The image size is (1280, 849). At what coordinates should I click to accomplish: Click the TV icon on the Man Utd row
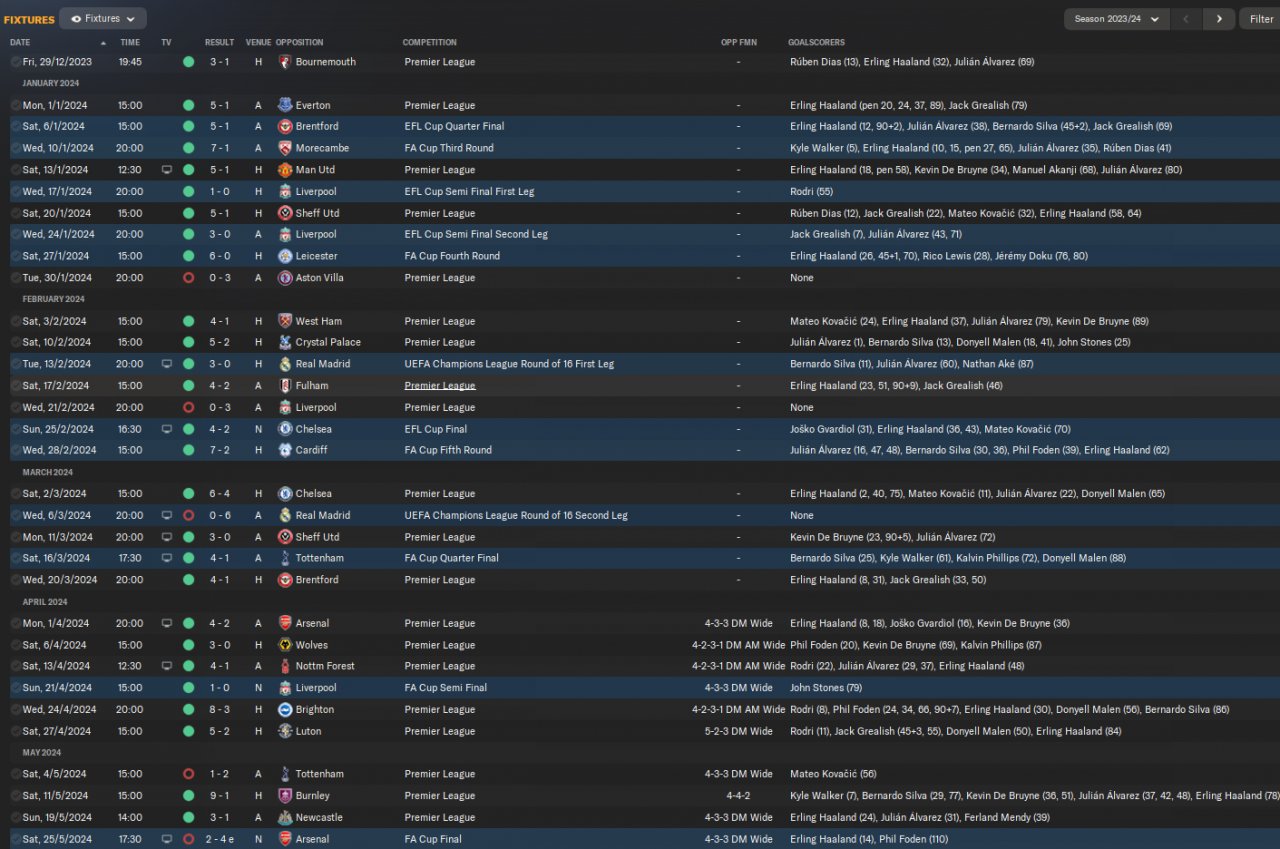(166, 170)
